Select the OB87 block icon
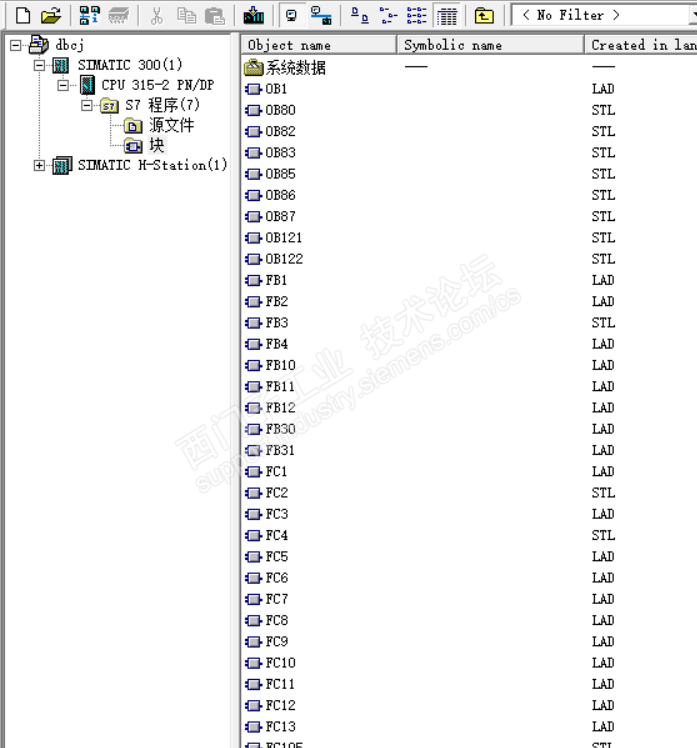This screenshot has width=697, height=748. [253, 217]
